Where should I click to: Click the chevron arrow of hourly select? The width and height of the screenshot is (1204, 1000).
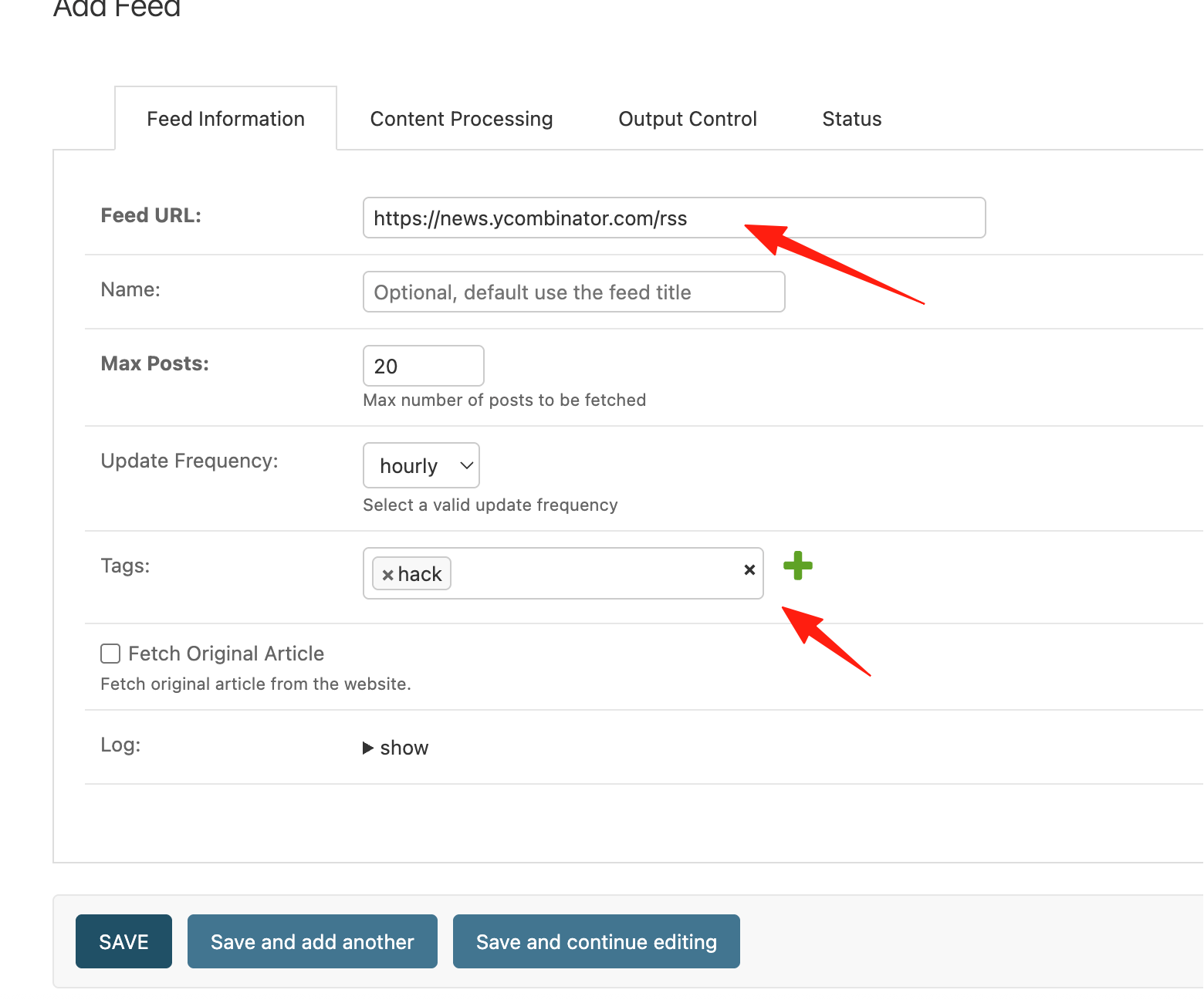(x=466, y=465)
